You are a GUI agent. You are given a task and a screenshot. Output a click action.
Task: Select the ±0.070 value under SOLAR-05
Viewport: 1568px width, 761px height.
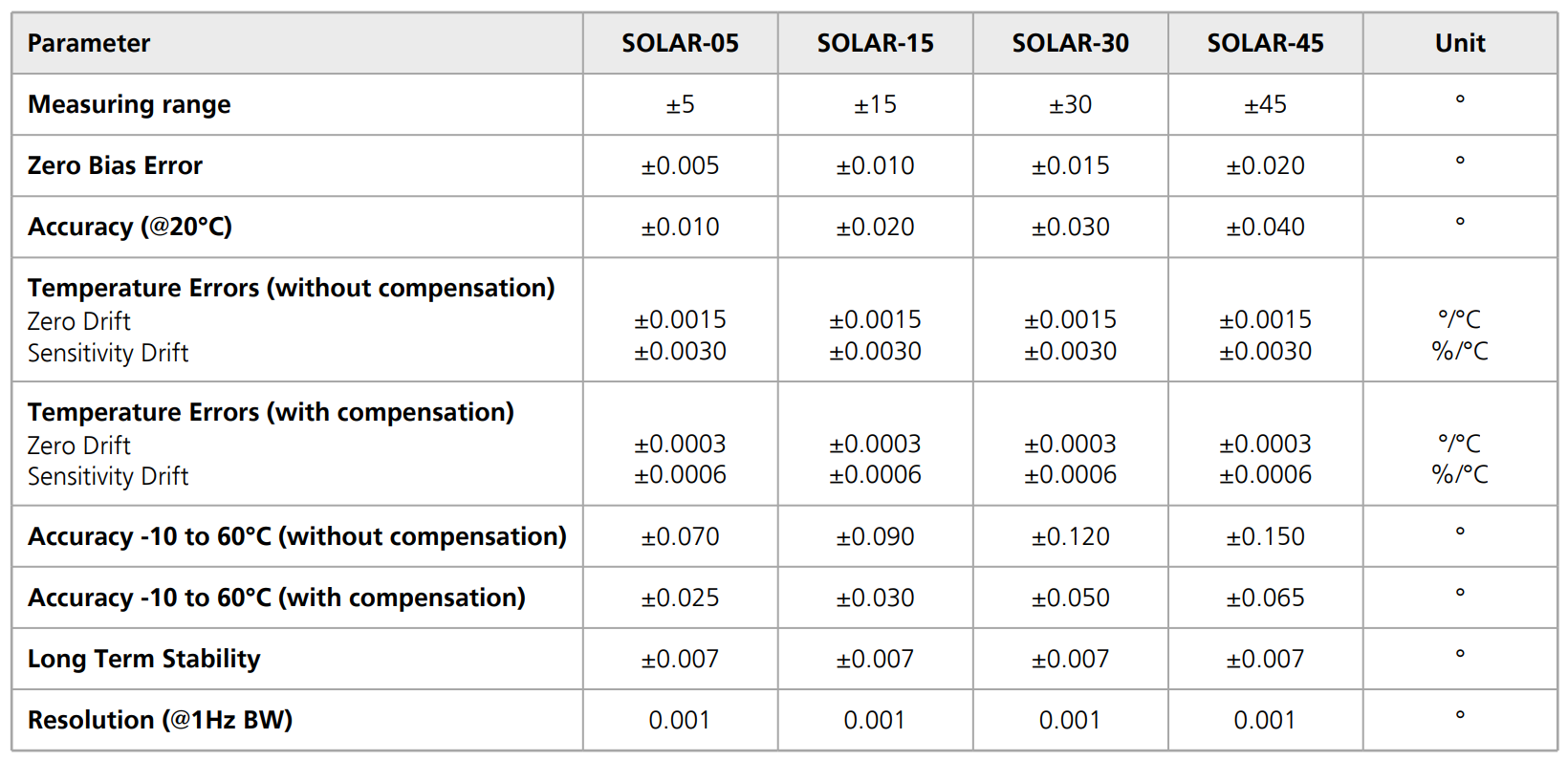pos(680,537)
